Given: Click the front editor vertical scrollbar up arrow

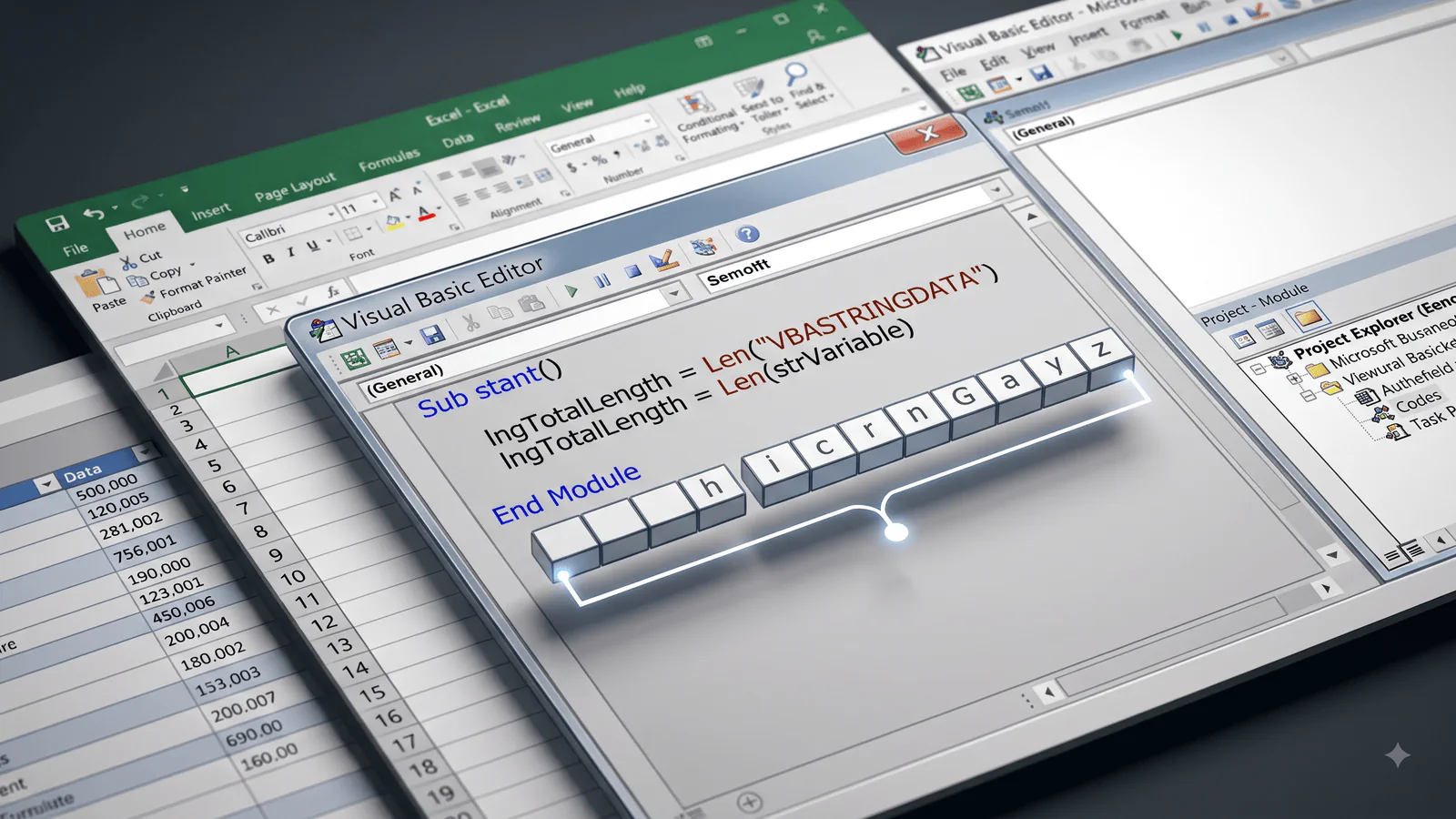Looking at the screenshot, I should [x=1031, y=217].
